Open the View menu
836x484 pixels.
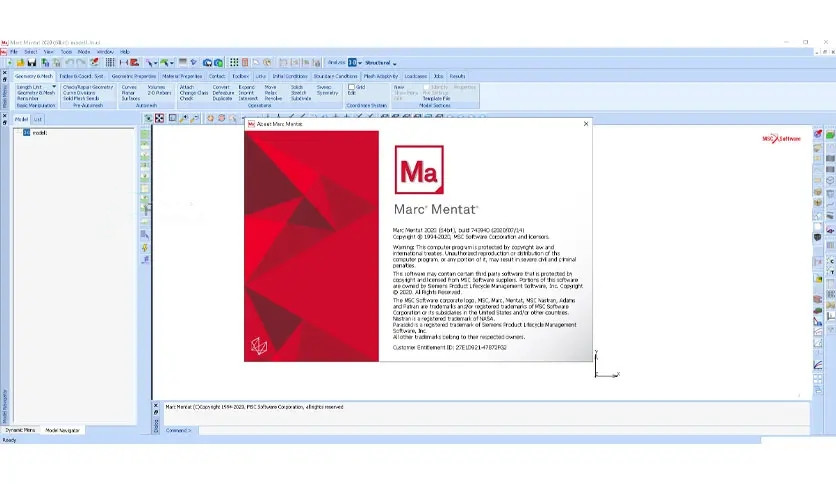[x=49, y=52]
